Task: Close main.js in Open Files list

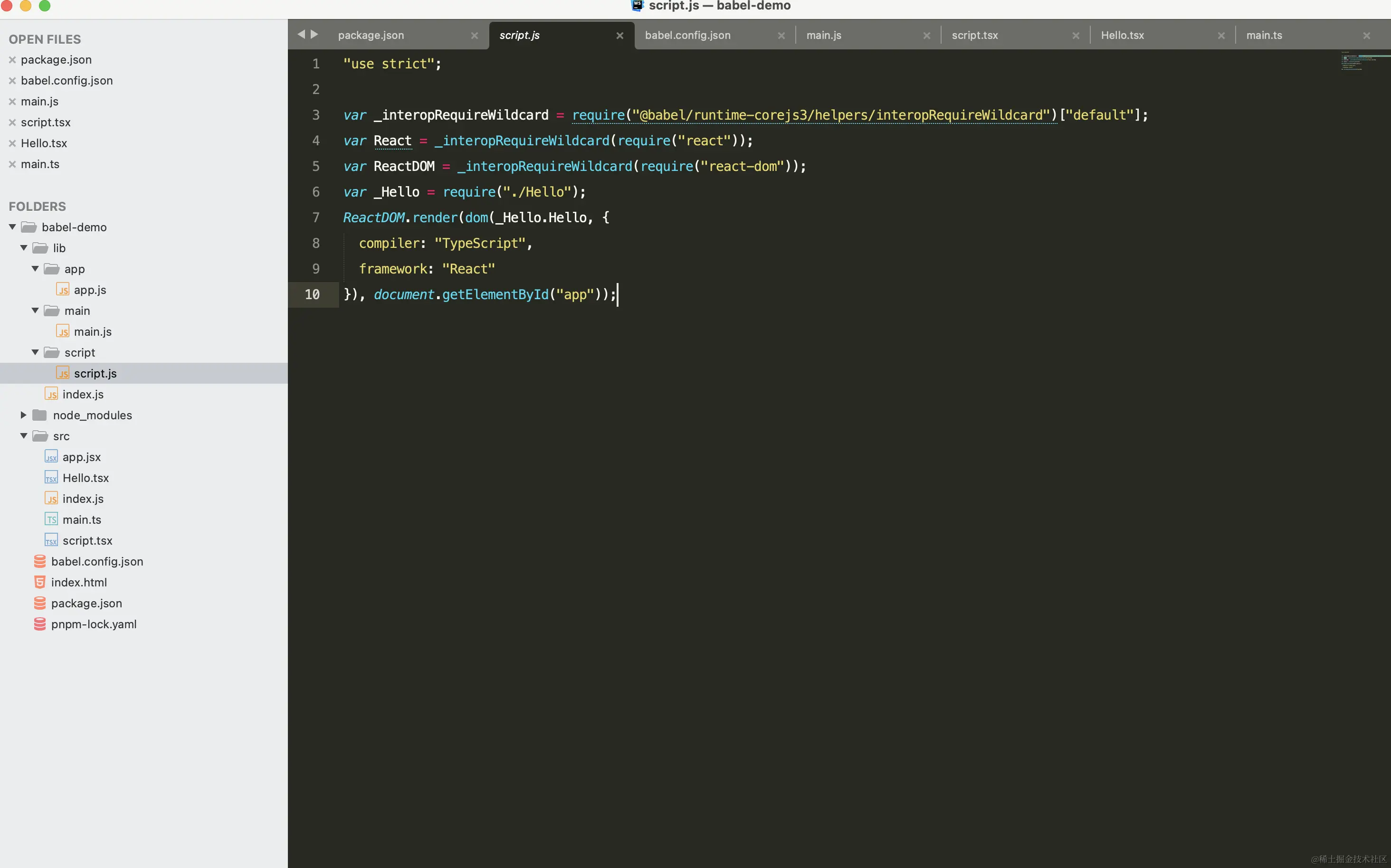Action: [12, 102]
